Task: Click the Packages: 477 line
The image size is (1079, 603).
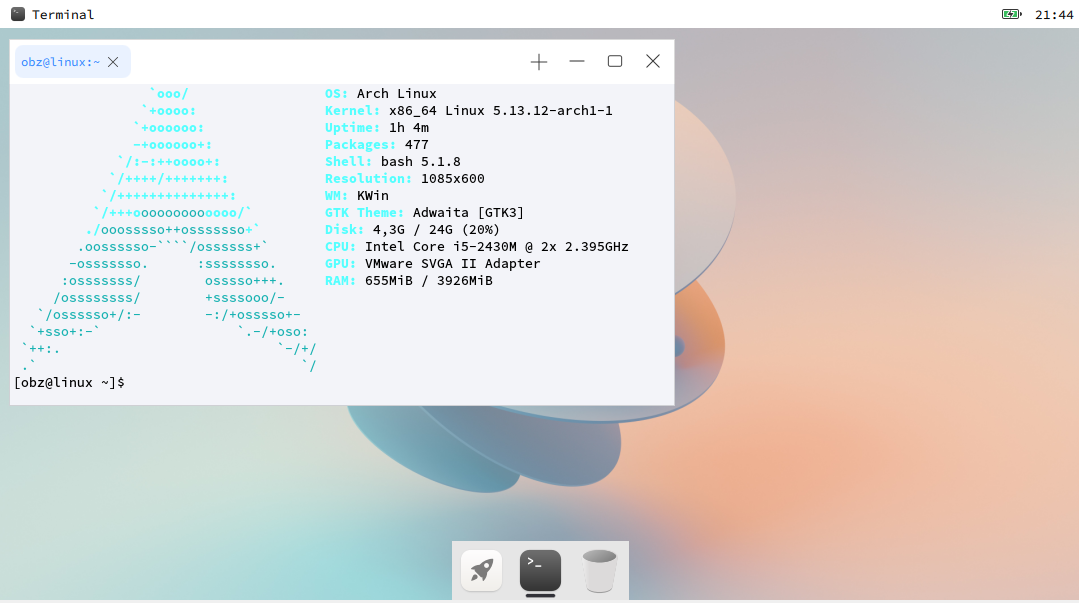Action: click(377, 145)
